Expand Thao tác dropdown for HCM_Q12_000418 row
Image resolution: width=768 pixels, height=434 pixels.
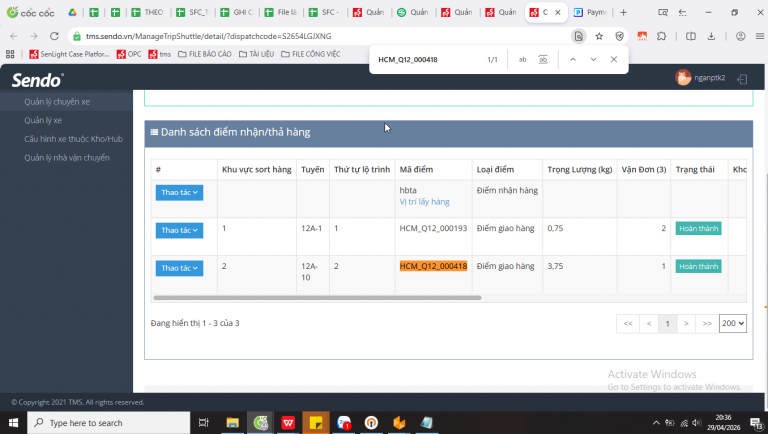coord(179,268)
